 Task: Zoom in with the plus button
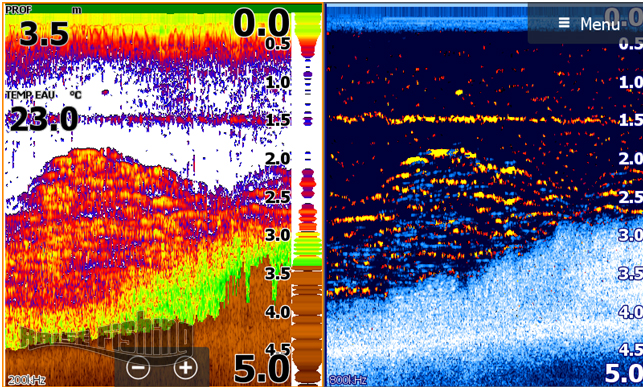click(186, 367)
